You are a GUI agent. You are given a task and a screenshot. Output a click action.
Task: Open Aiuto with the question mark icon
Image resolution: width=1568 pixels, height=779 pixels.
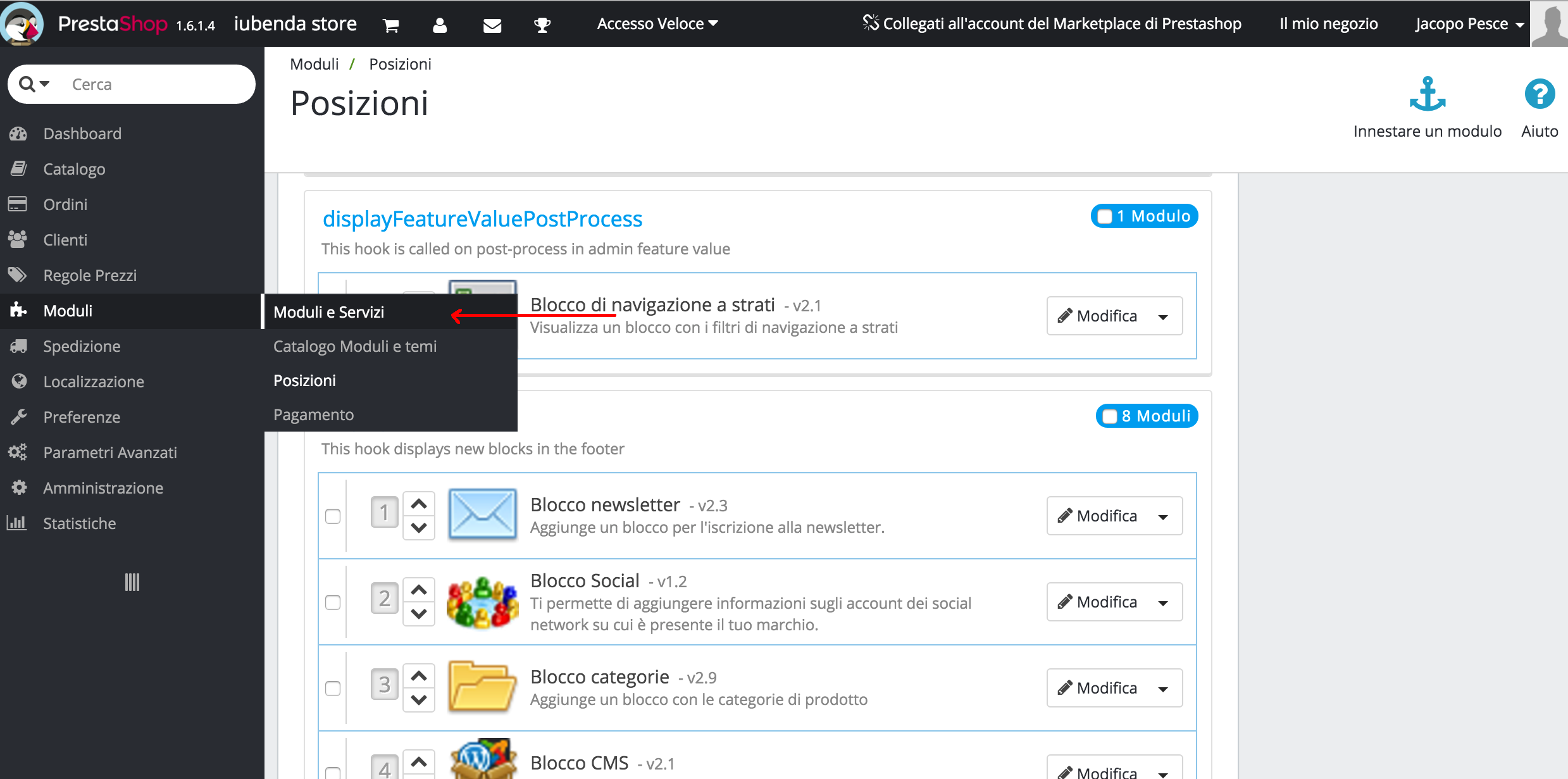[1540, 95]
